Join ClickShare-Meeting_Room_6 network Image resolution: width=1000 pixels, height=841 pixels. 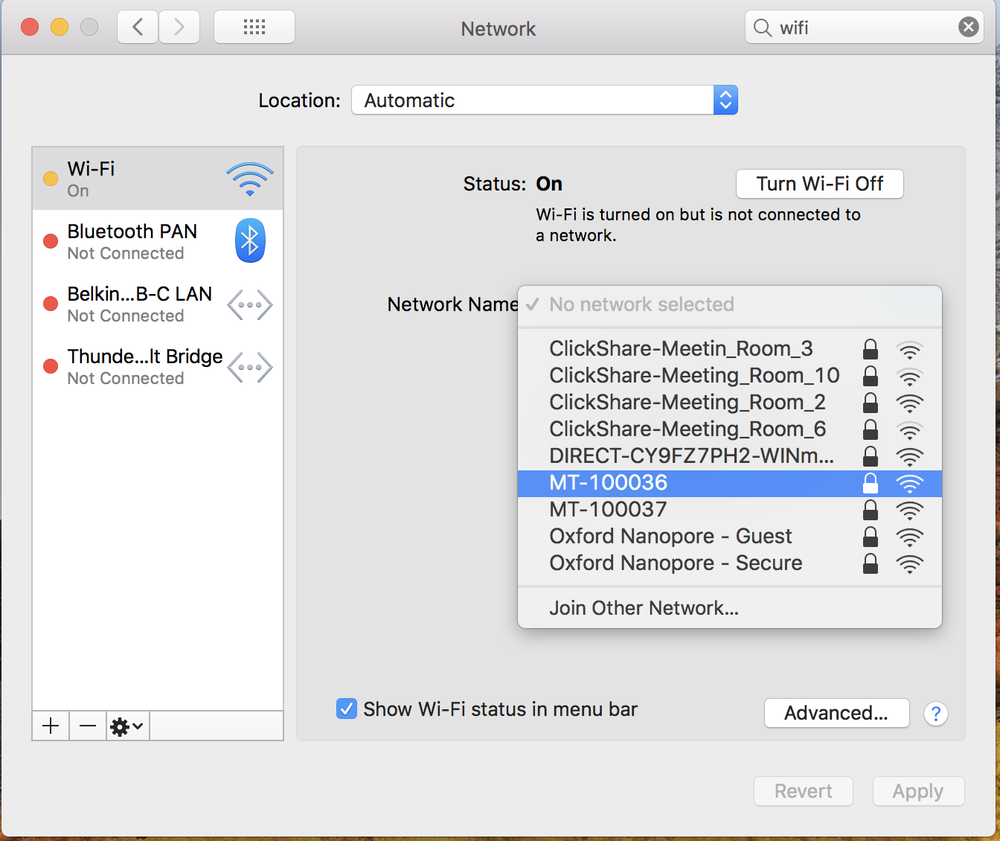coord(730,429)
